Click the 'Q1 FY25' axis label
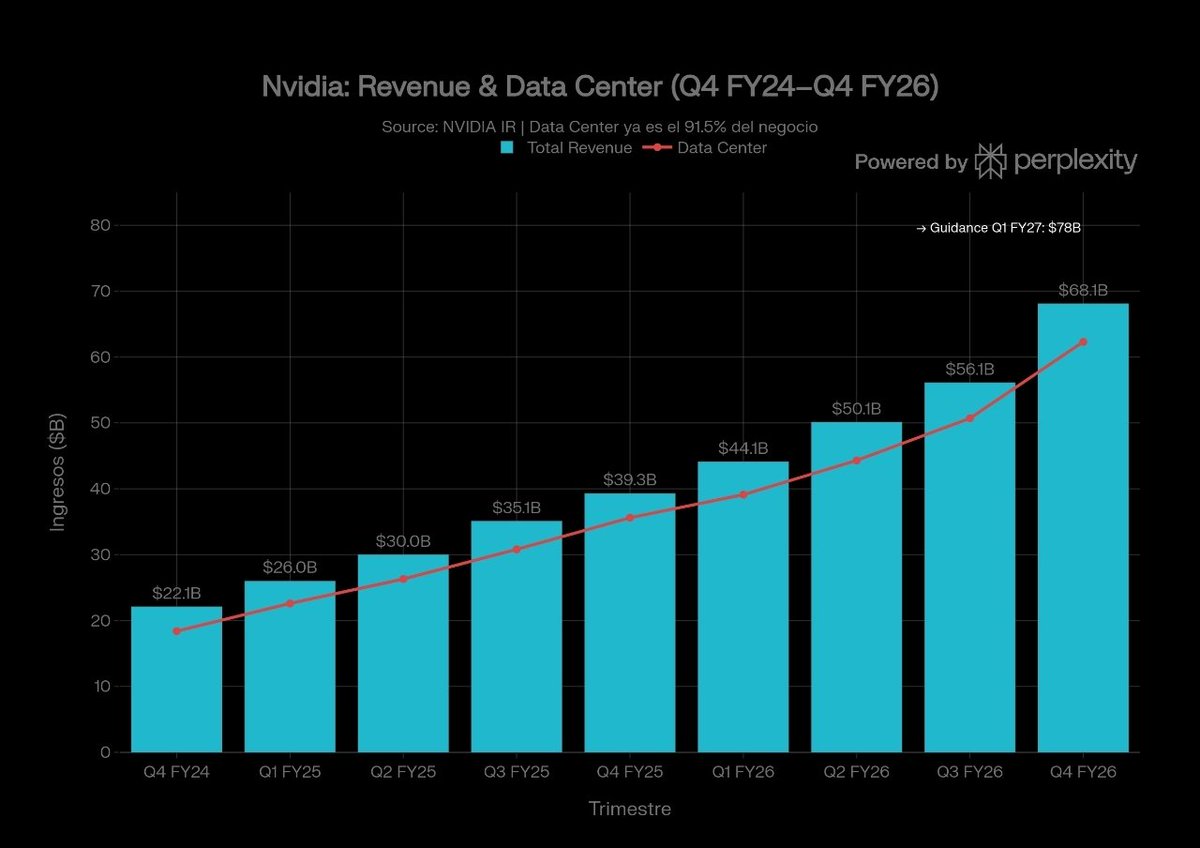 point(290,773)
